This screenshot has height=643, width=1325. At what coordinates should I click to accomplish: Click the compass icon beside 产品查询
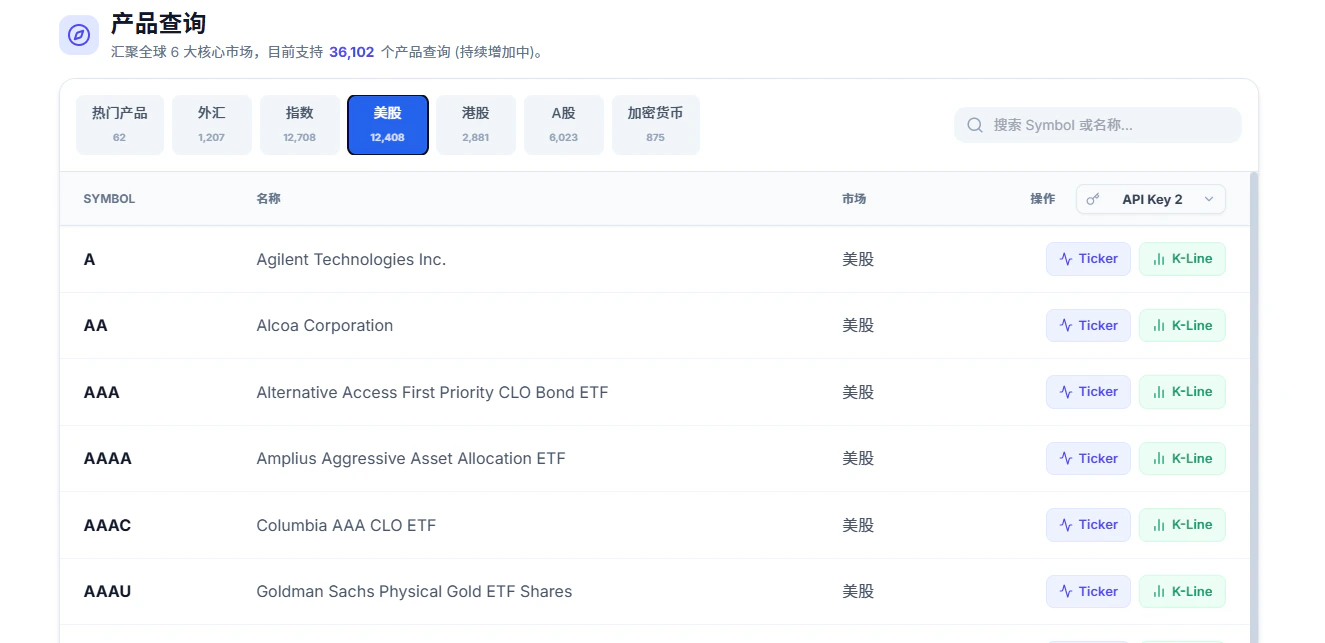pyautogui.click(x=79, y=35)
